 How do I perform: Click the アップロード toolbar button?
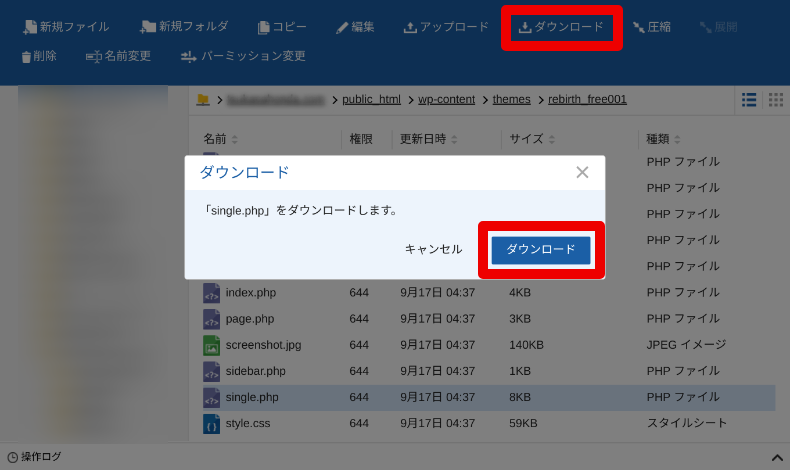(x=446, y=27)
